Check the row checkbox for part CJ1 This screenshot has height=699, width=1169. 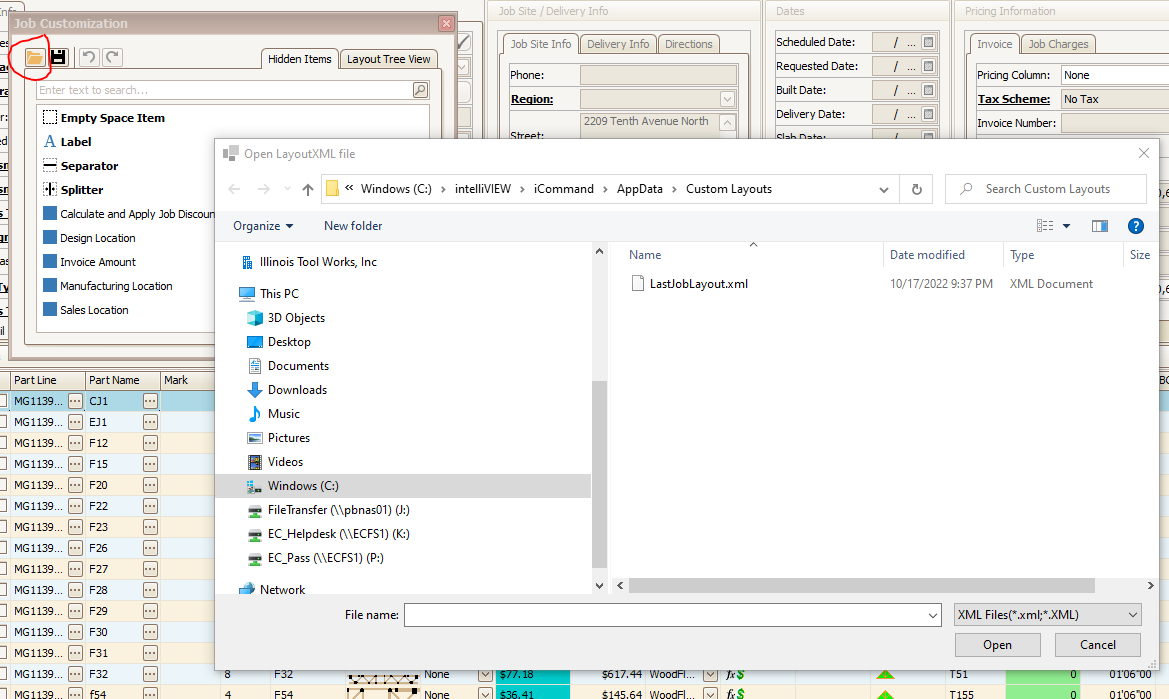point(3,401)
